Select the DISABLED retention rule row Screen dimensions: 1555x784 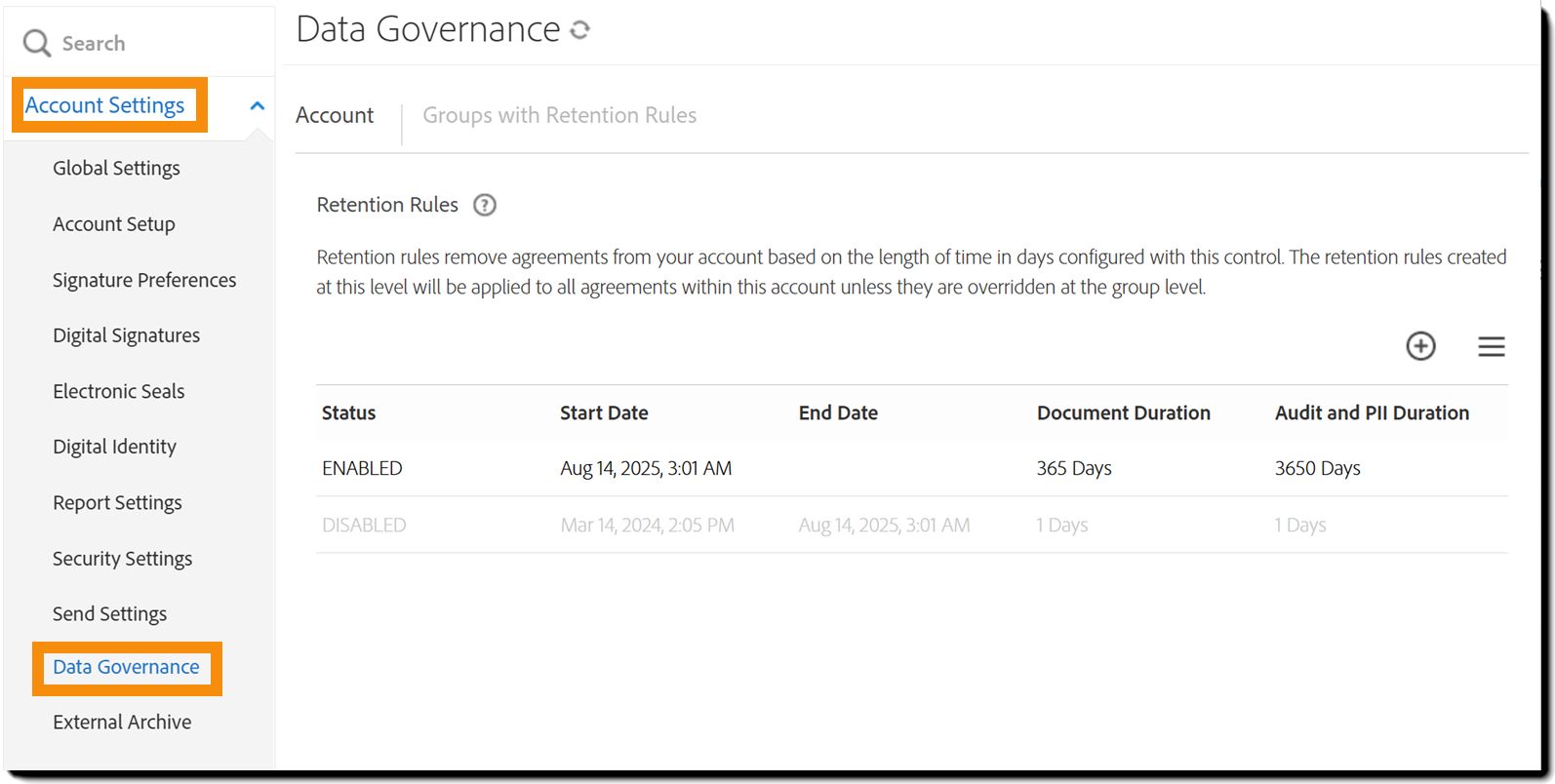click(x=911, y=525)
